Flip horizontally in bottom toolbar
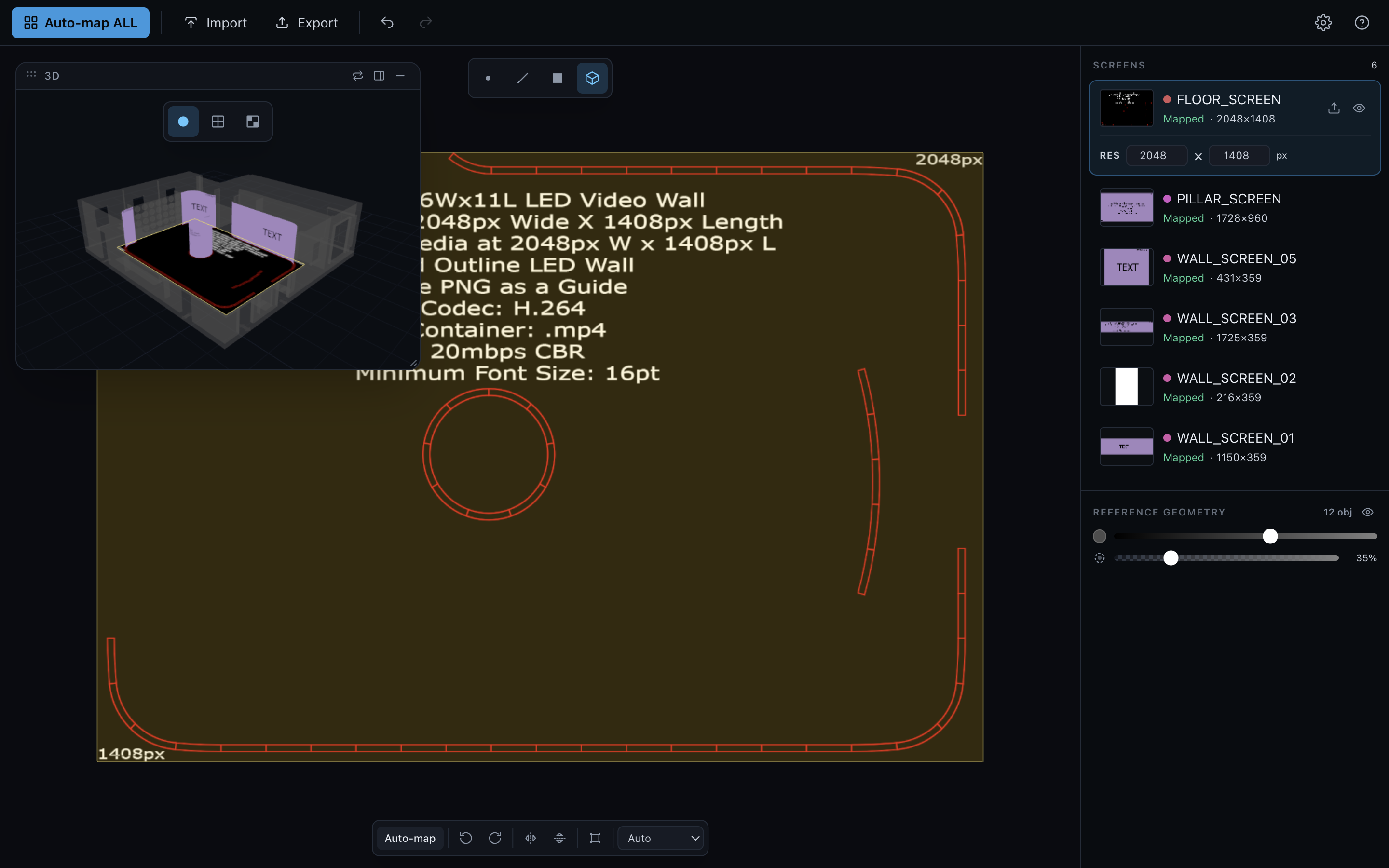 coord(531,838)
